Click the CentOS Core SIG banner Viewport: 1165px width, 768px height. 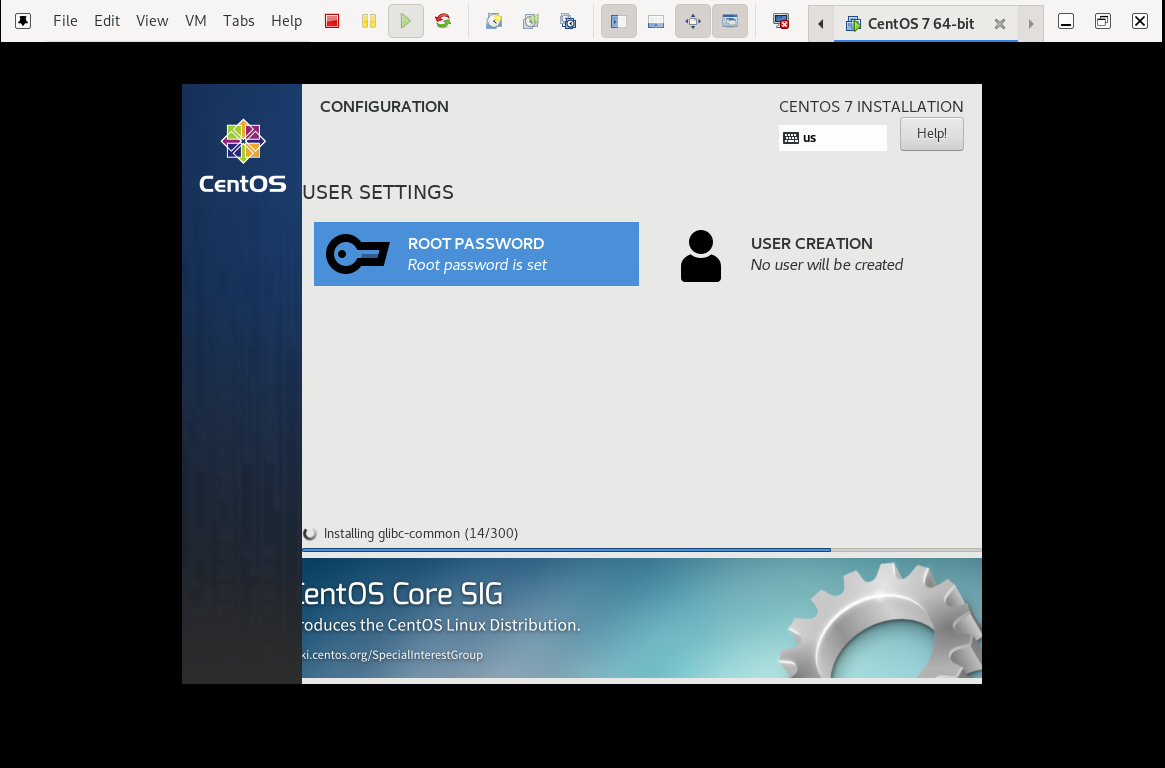tap(642, 618)
